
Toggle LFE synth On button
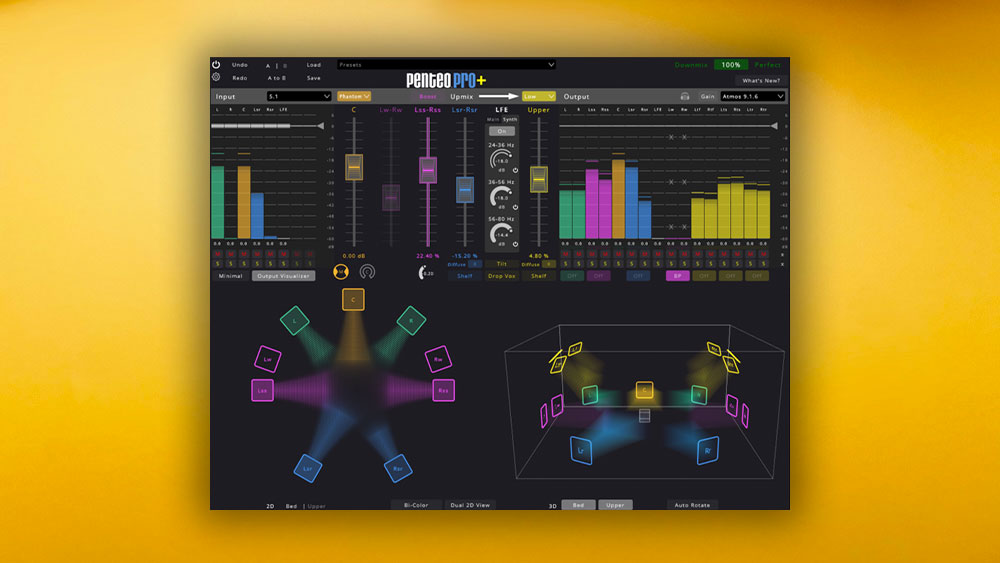pyautogui.click(x=502, y=131)
